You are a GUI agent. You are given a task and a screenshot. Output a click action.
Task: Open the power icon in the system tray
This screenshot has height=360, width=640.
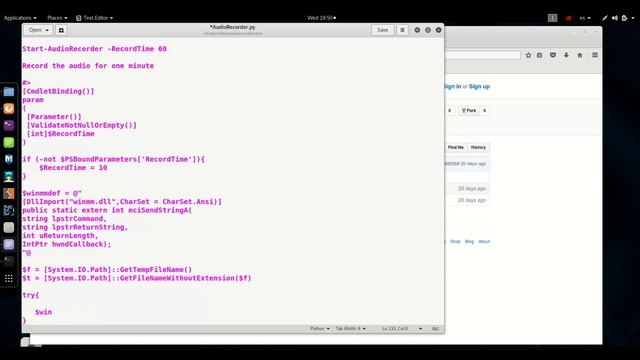click(624, 18)
